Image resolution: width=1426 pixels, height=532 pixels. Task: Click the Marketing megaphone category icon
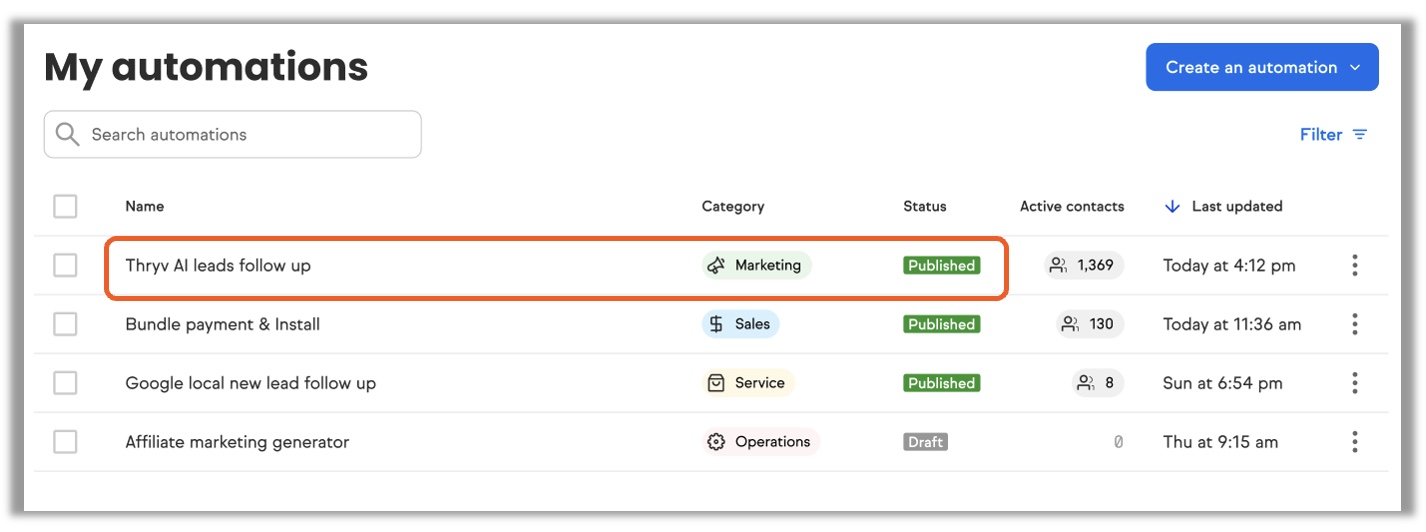716,266
